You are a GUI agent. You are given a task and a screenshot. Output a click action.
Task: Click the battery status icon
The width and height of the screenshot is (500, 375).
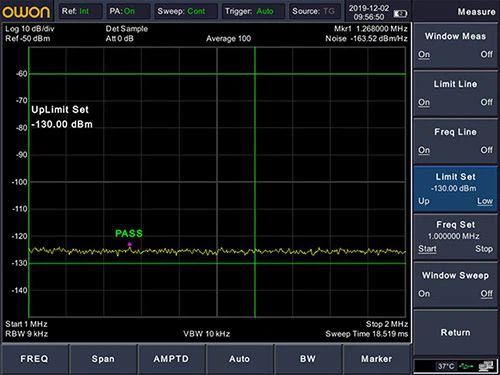(400, 14)
